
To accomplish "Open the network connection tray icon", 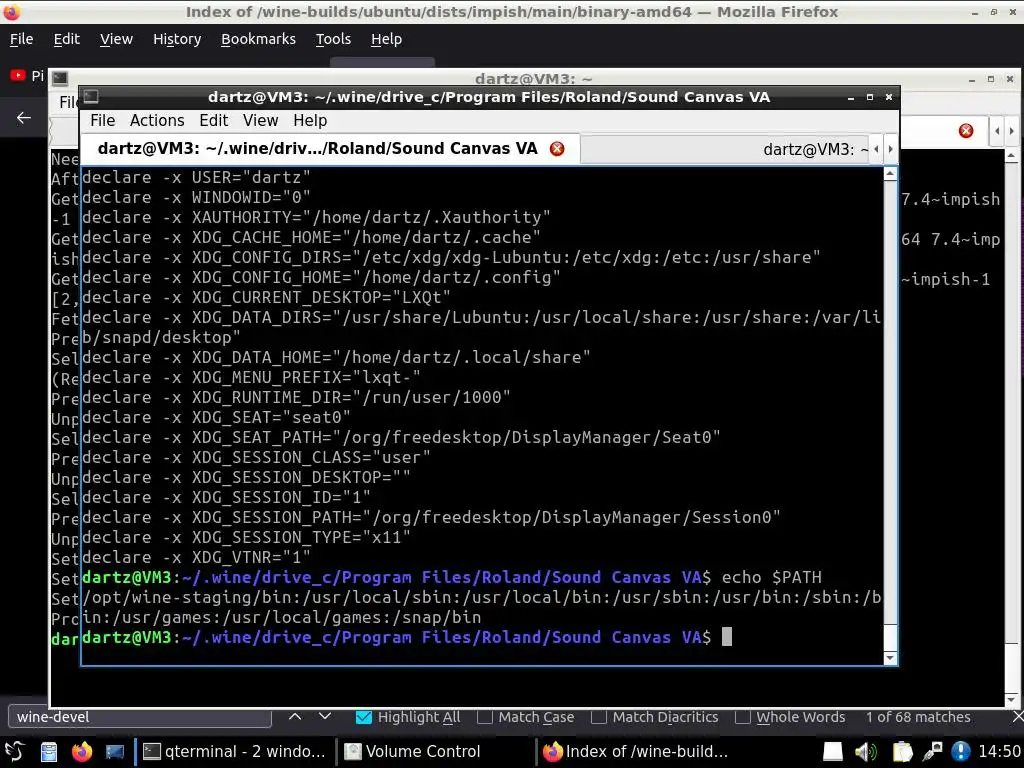I will coord(932,752).
